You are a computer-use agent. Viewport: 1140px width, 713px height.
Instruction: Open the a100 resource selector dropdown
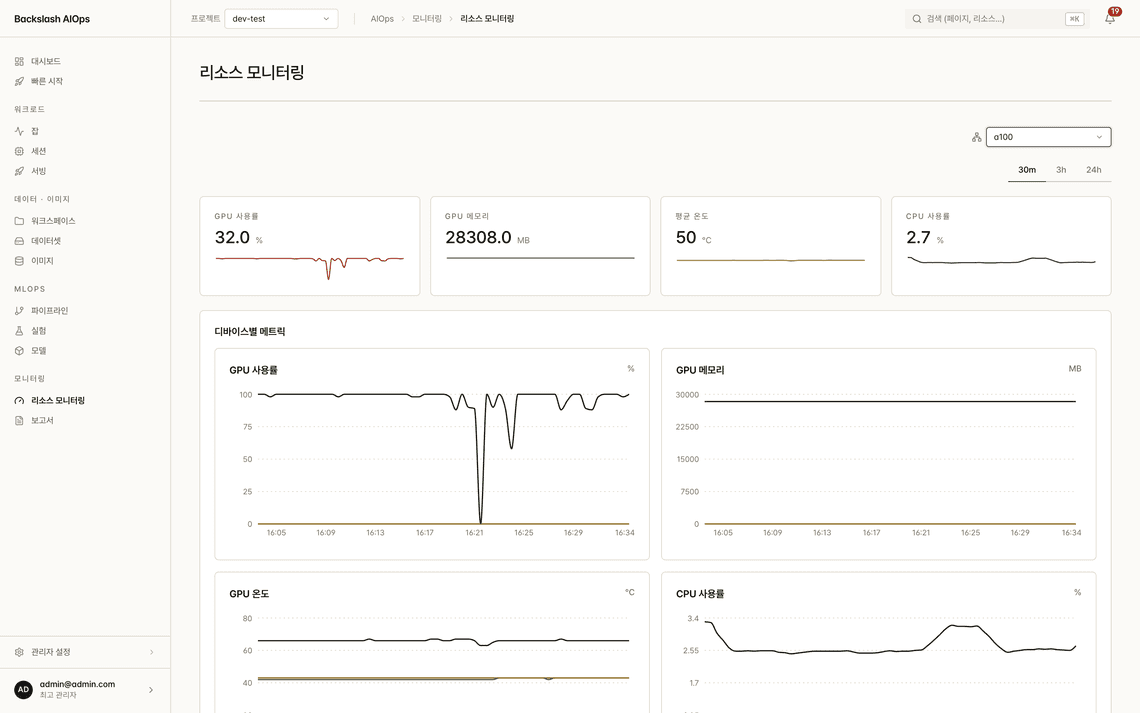pos(1048,137)
